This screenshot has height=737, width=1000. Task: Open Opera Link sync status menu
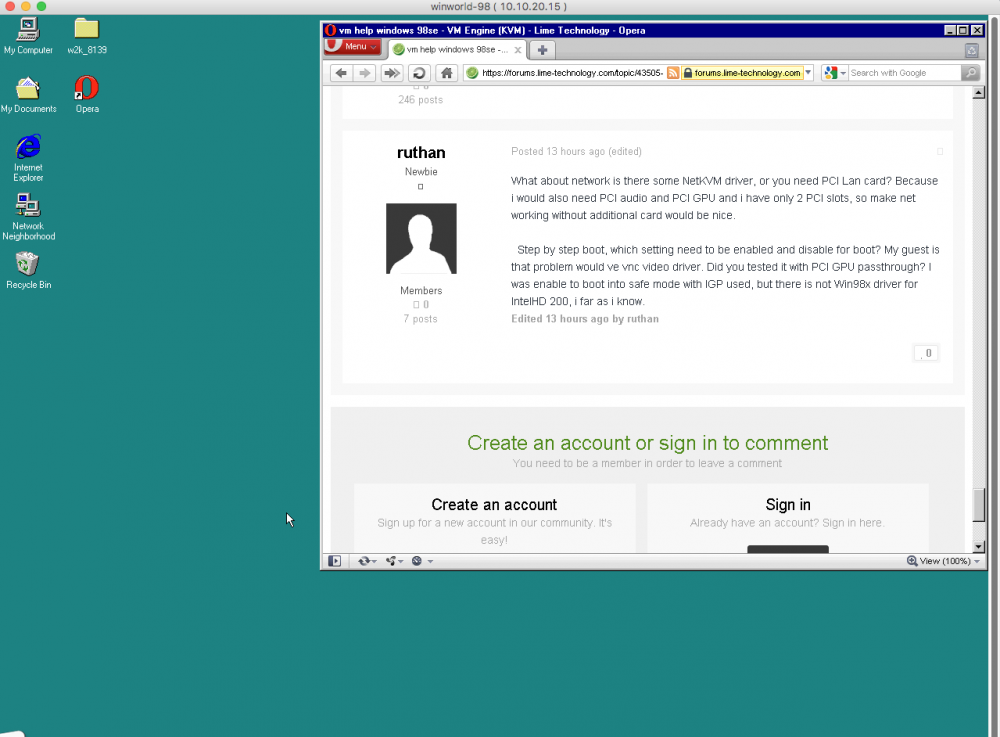pos(367,561)
